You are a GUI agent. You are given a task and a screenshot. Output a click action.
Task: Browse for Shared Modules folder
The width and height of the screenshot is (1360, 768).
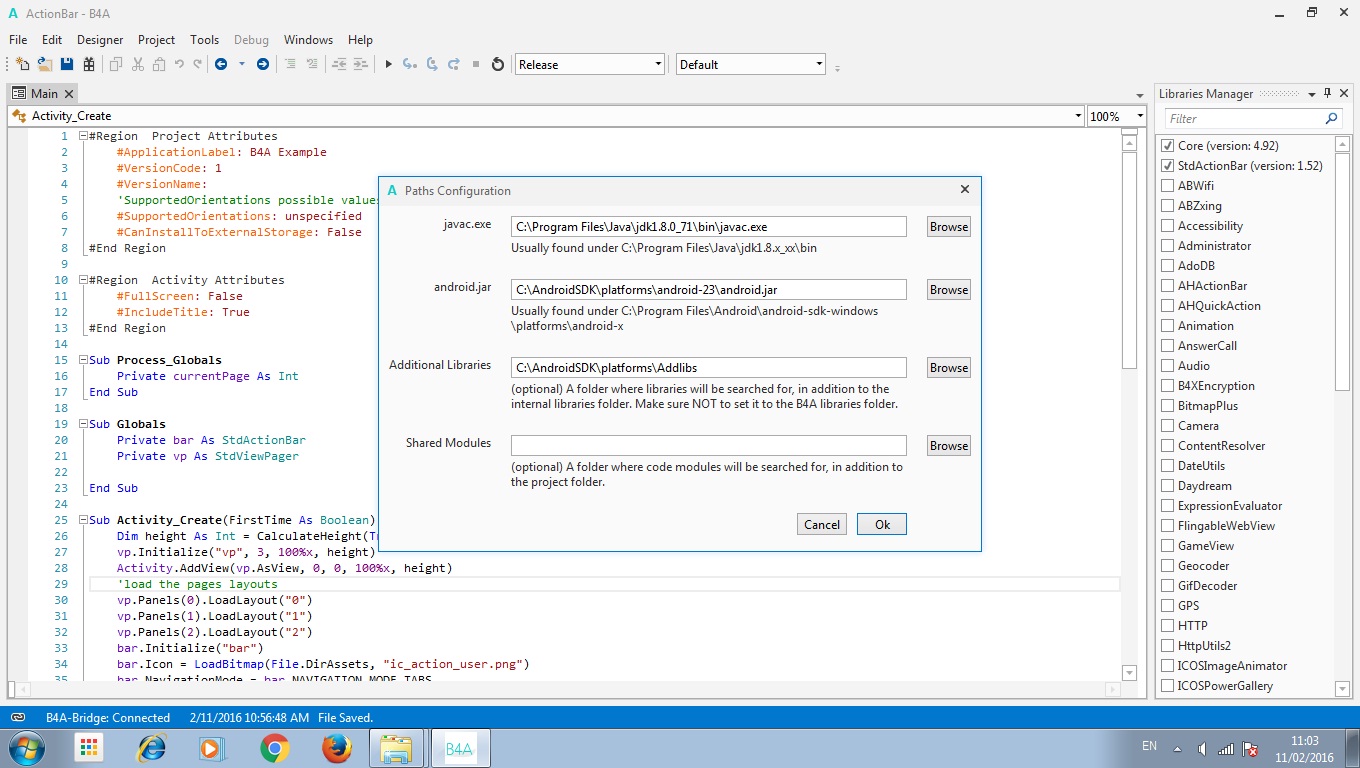click(948, 446)
